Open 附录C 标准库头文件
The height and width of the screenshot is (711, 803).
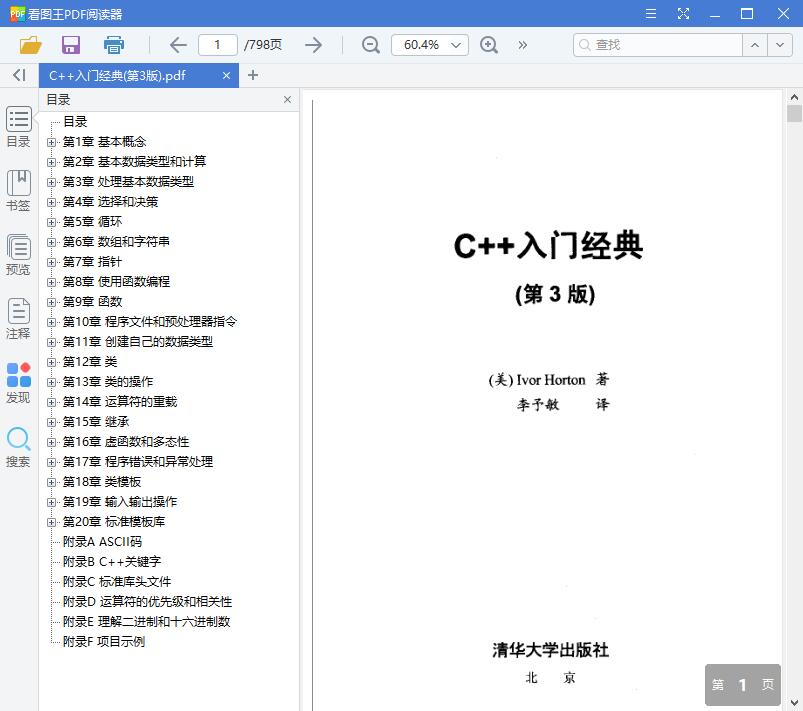point(117,581)
